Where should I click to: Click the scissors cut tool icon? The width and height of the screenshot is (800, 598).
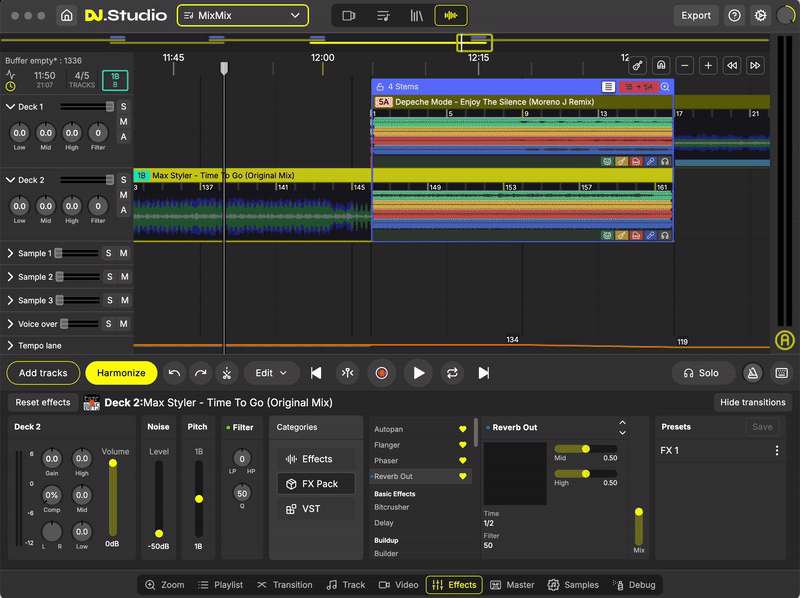click(227, 373)
